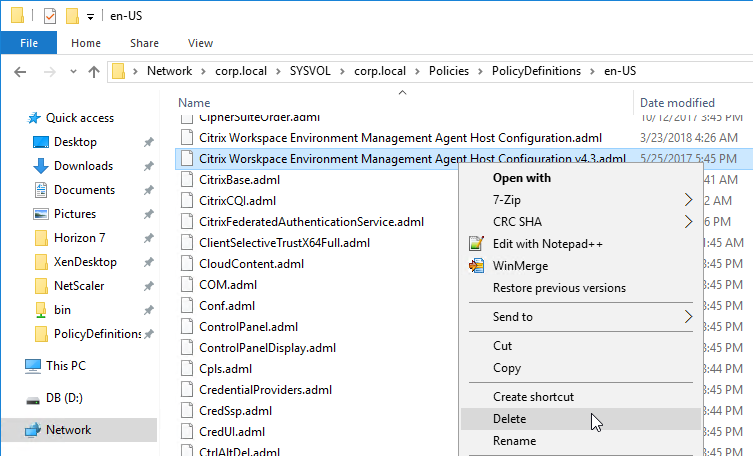The width and height of the screenshot is (753, 456).
Task: Expand chevron after Policies in address bar
Action: click(480, 72)
